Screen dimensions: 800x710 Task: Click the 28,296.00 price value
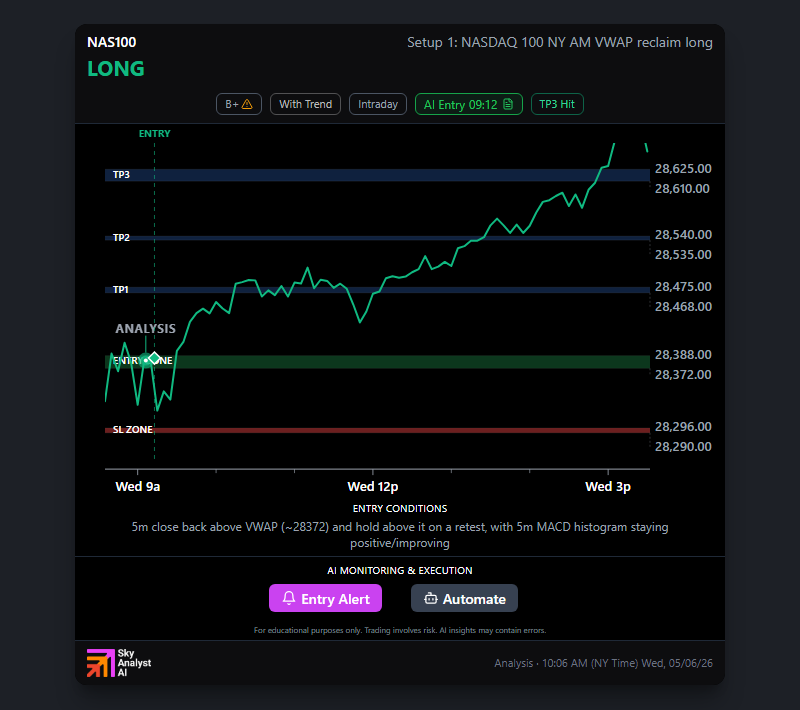683,426
